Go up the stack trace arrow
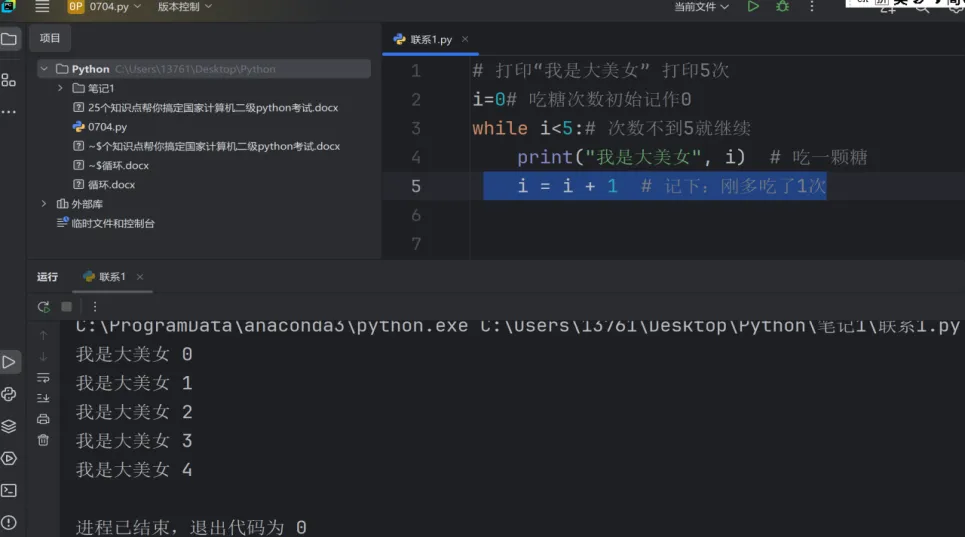The height and width of the screenshot is (537, 966). coord(43,335)
